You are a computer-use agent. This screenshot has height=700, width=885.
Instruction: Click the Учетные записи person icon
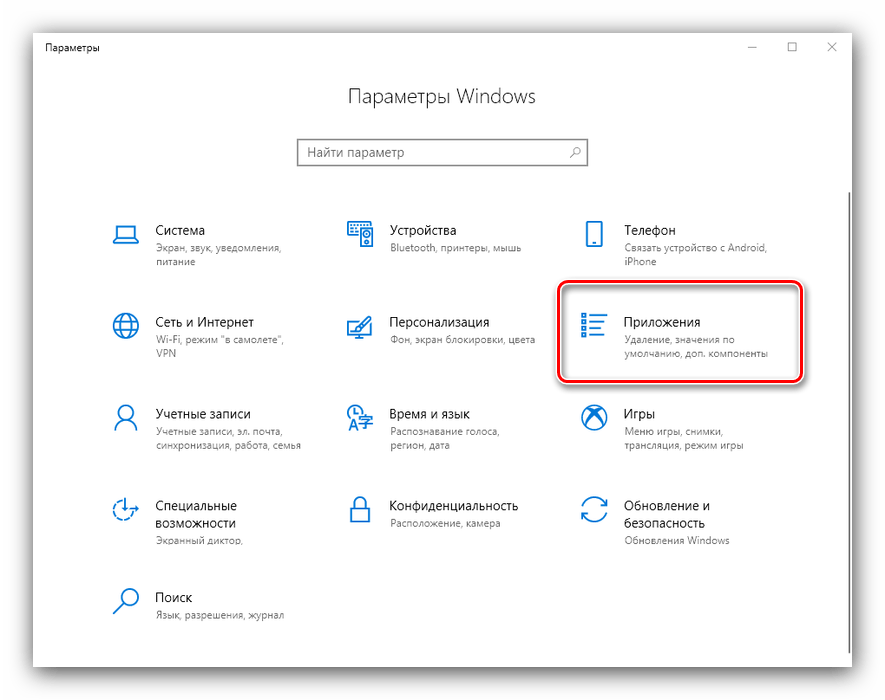125,417
